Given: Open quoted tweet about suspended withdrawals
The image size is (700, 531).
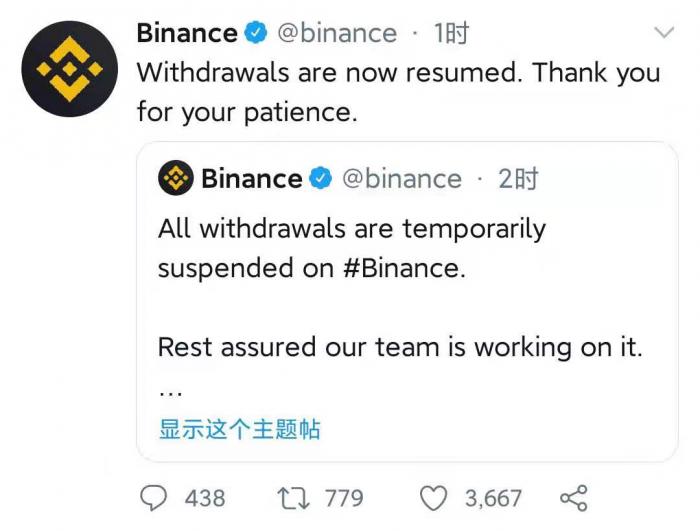Looking at the screenshot, I should click(400, 300).
